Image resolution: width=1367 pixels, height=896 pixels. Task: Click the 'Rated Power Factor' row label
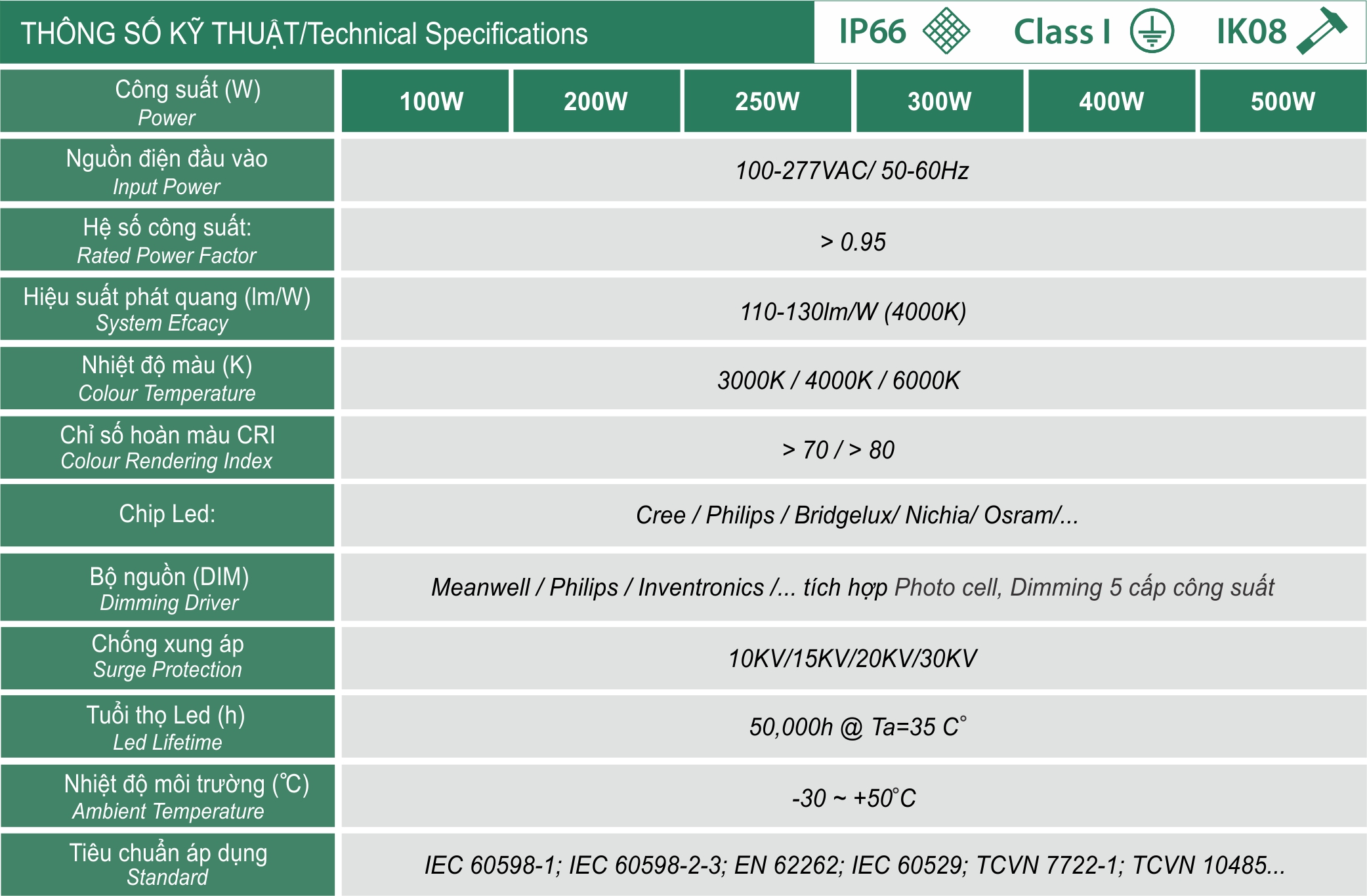point(167,239)
